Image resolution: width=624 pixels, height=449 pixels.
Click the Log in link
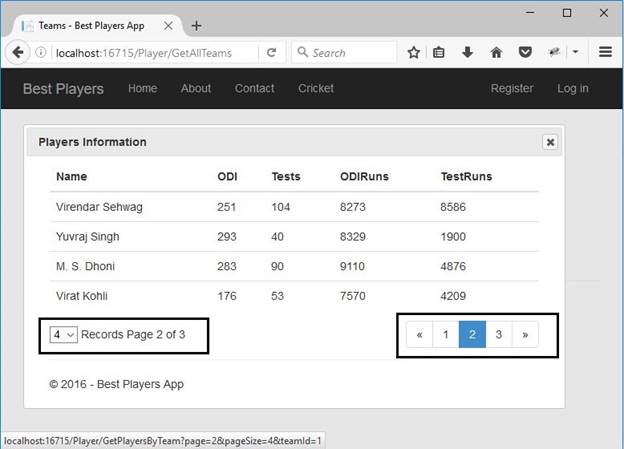coord(573,88)
